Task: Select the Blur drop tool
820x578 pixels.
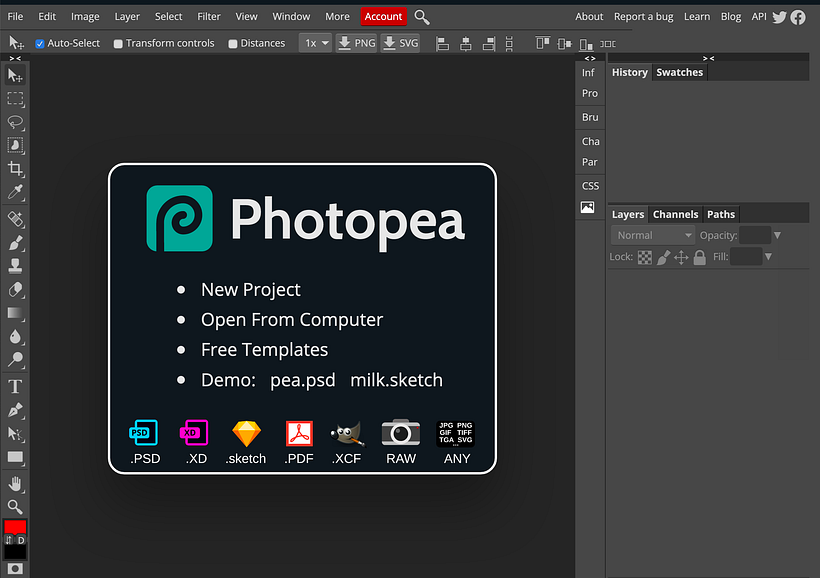Action: (x=15, y=336)
